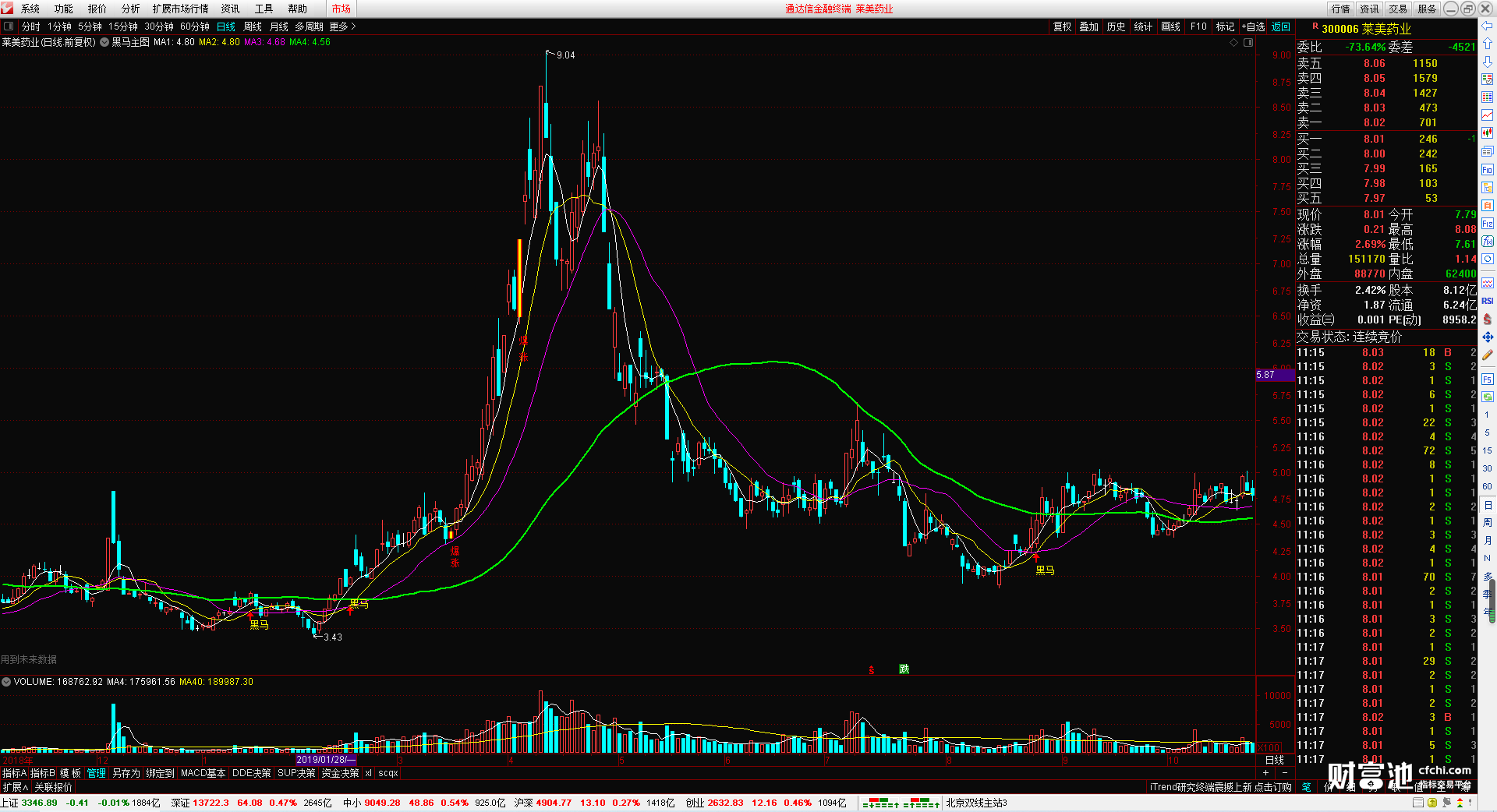Switch to 1-minute period in right sidebar
The image size is (1497, 812).
[x=1488, y=415]
